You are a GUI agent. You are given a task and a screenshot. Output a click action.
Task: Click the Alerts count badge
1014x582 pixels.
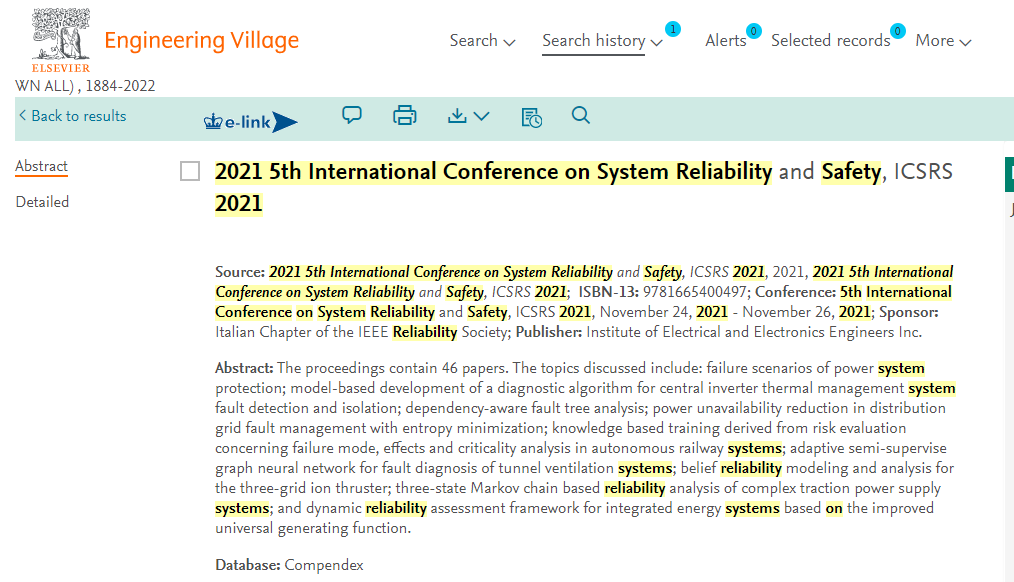(753, 30)
